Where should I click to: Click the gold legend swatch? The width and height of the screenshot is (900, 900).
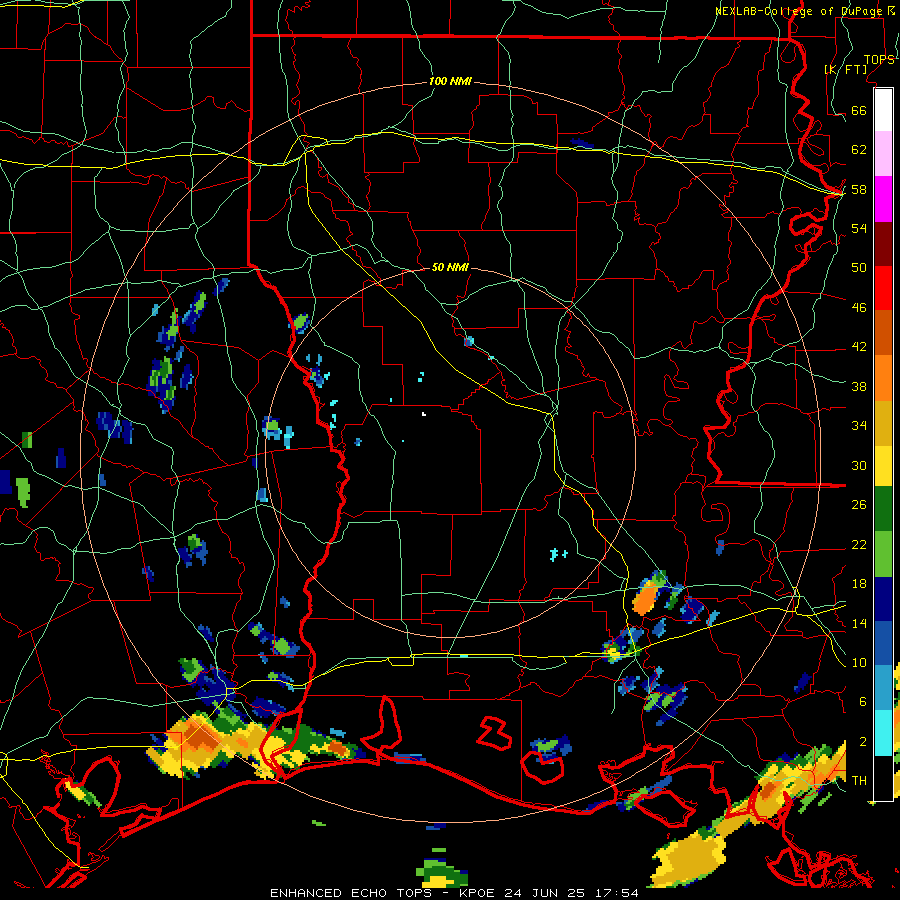[883, 423]
